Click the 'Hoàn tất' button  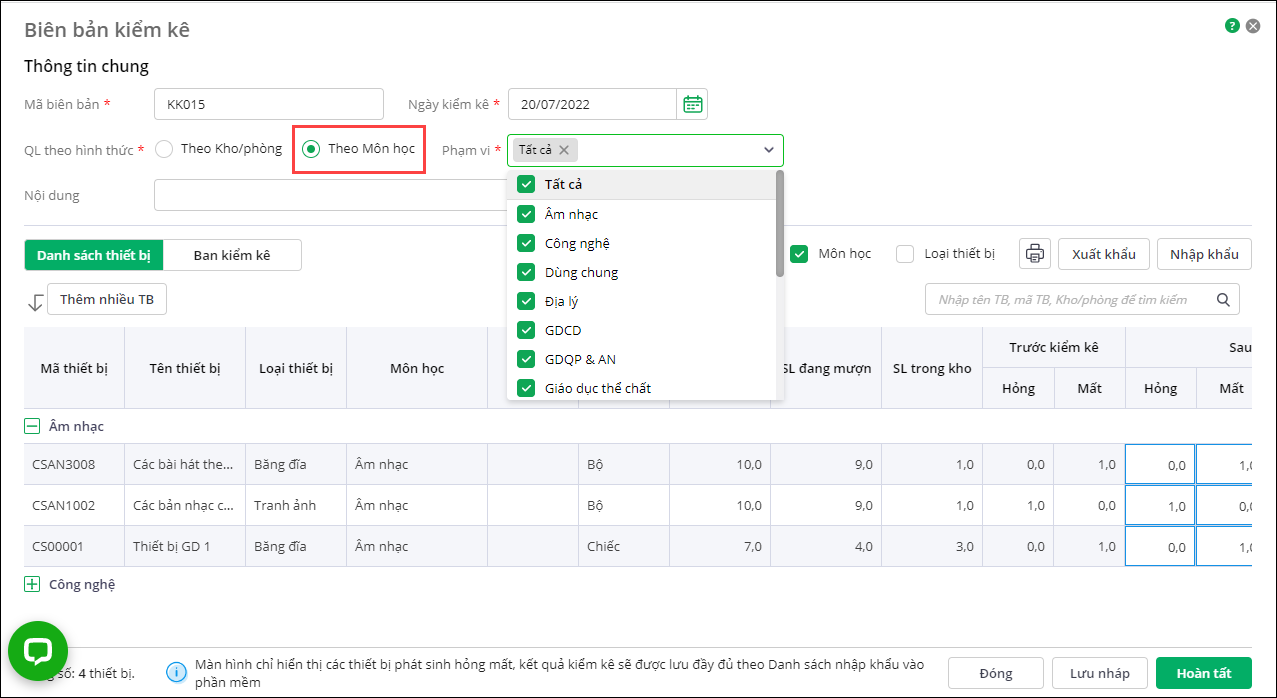point(1203,673)
